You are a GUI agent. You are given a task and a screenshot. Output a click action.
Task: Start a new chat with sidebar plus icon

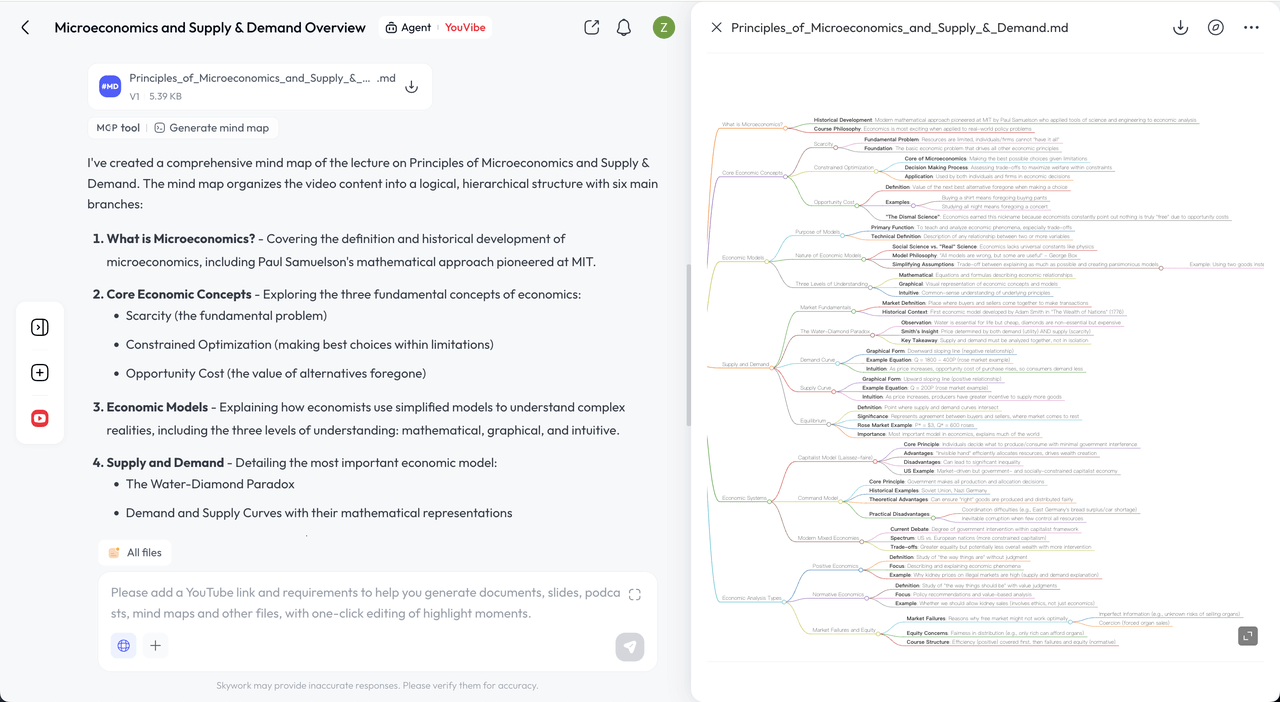pos(40,373)
